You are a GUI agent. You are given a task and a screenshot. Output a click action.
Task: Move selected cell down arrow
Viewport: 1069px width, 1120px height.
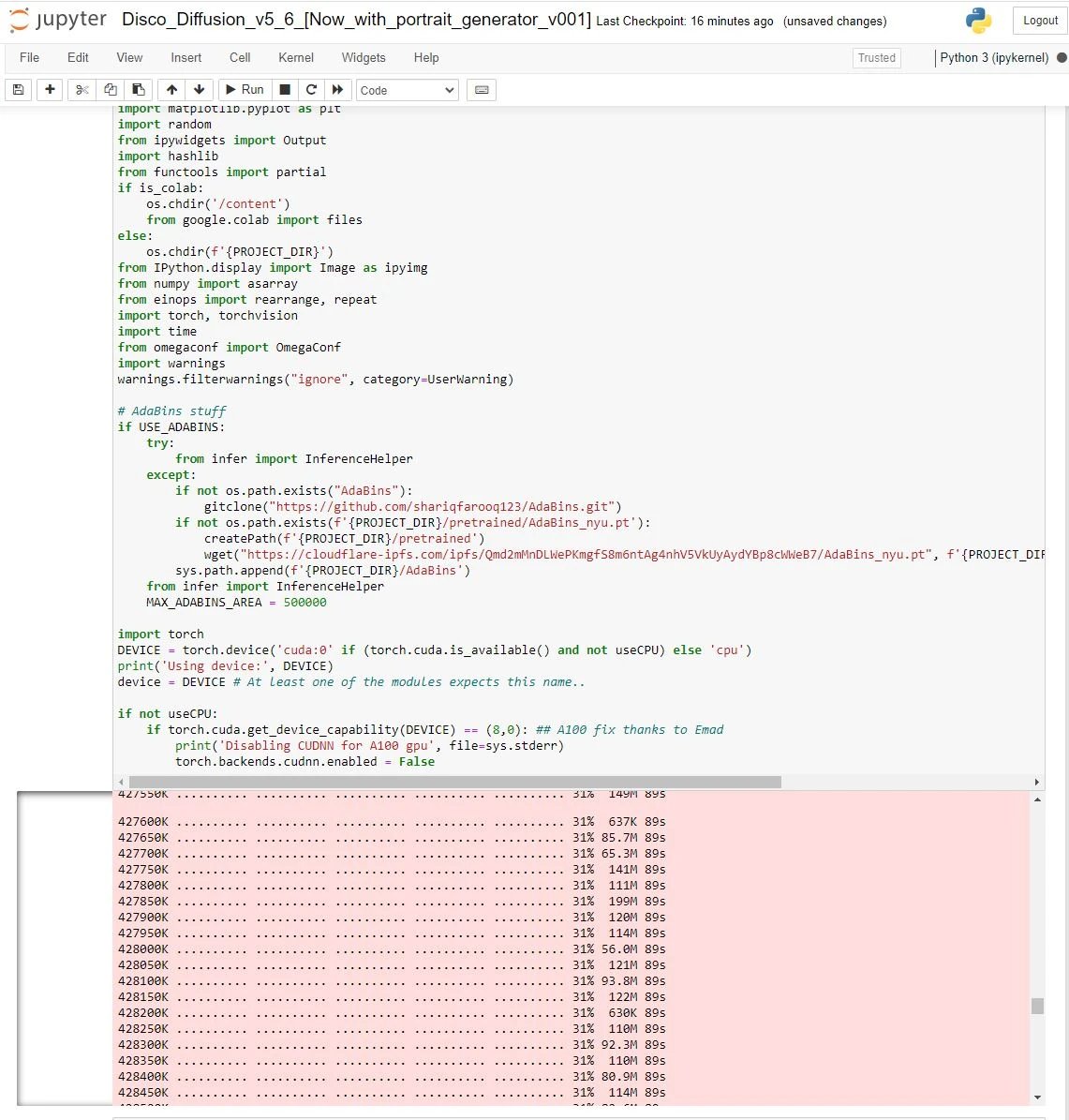tap(200, 89)
